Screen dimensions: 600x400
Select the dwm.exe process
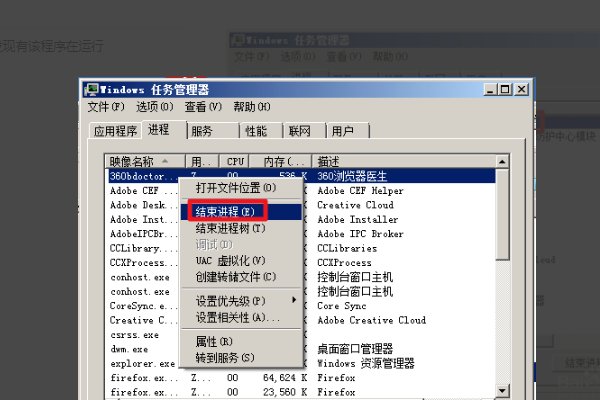pyautogui.click(x=129, y=349)
